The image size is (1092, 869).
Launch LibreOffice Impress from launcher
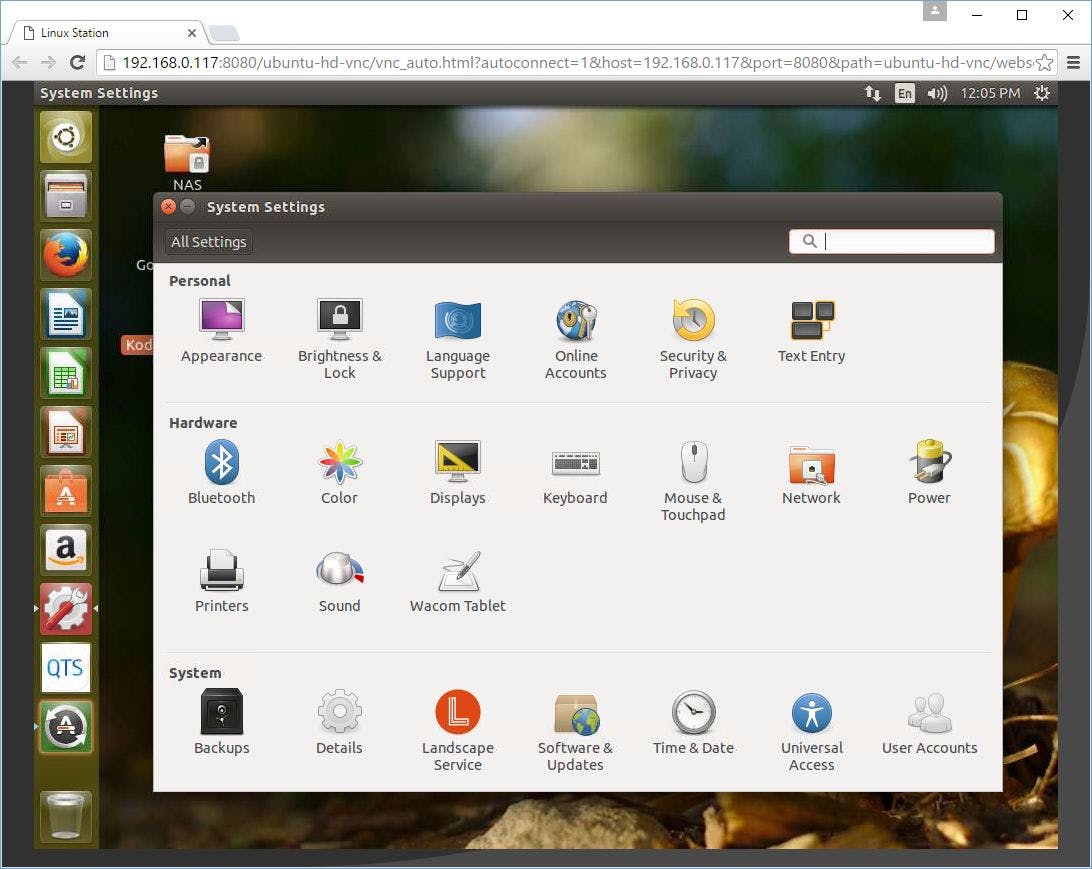(x=65, y=432)
